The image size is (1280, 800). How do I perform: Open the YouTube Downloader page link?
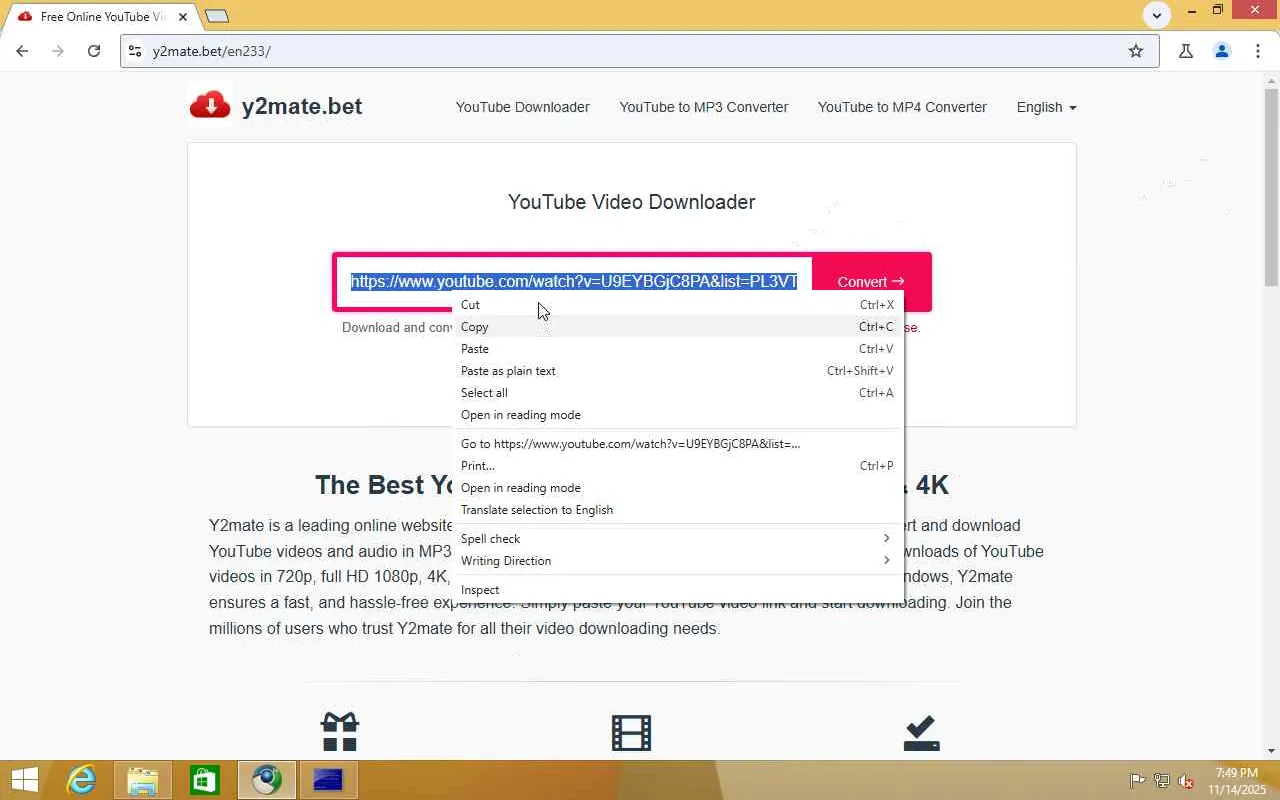[522, 107]
